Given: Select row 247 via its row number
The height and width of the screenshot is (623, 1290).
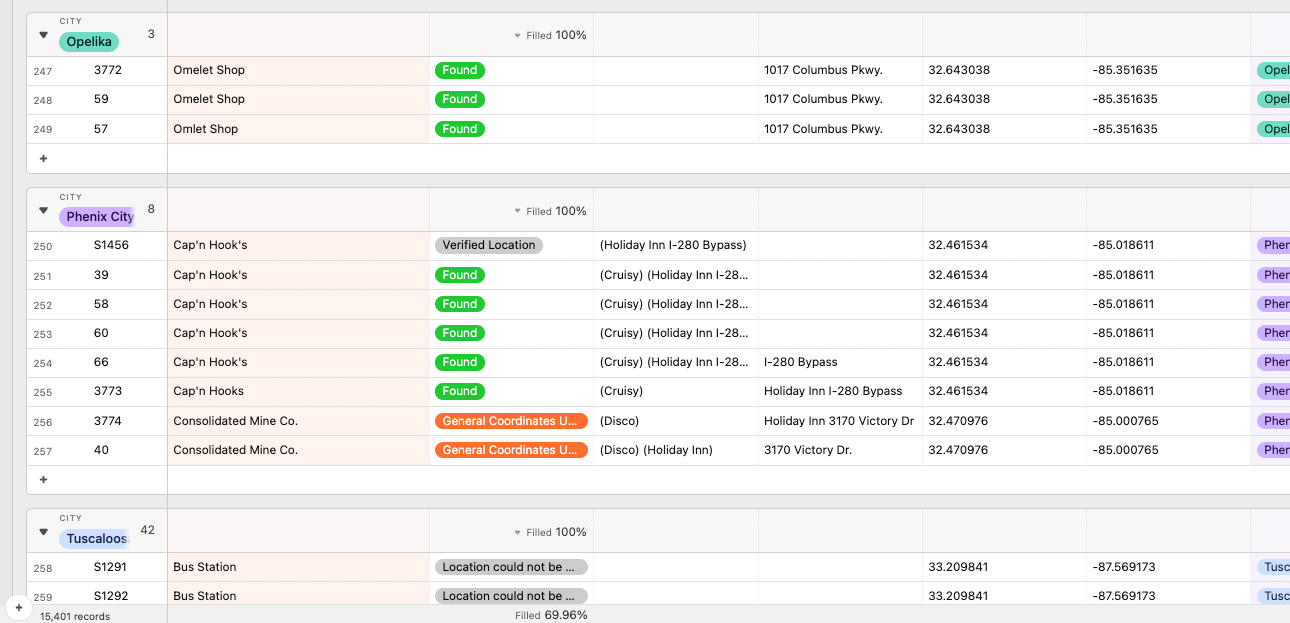Looking at the screenshot, I should click(43, 71).
